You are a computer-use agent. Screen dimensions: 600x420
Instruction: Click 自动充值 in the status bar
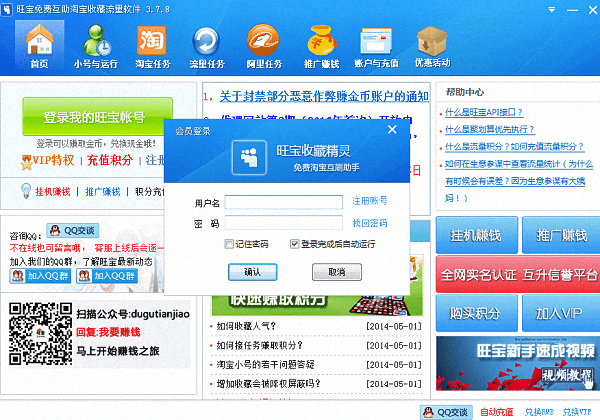(497, 412)
